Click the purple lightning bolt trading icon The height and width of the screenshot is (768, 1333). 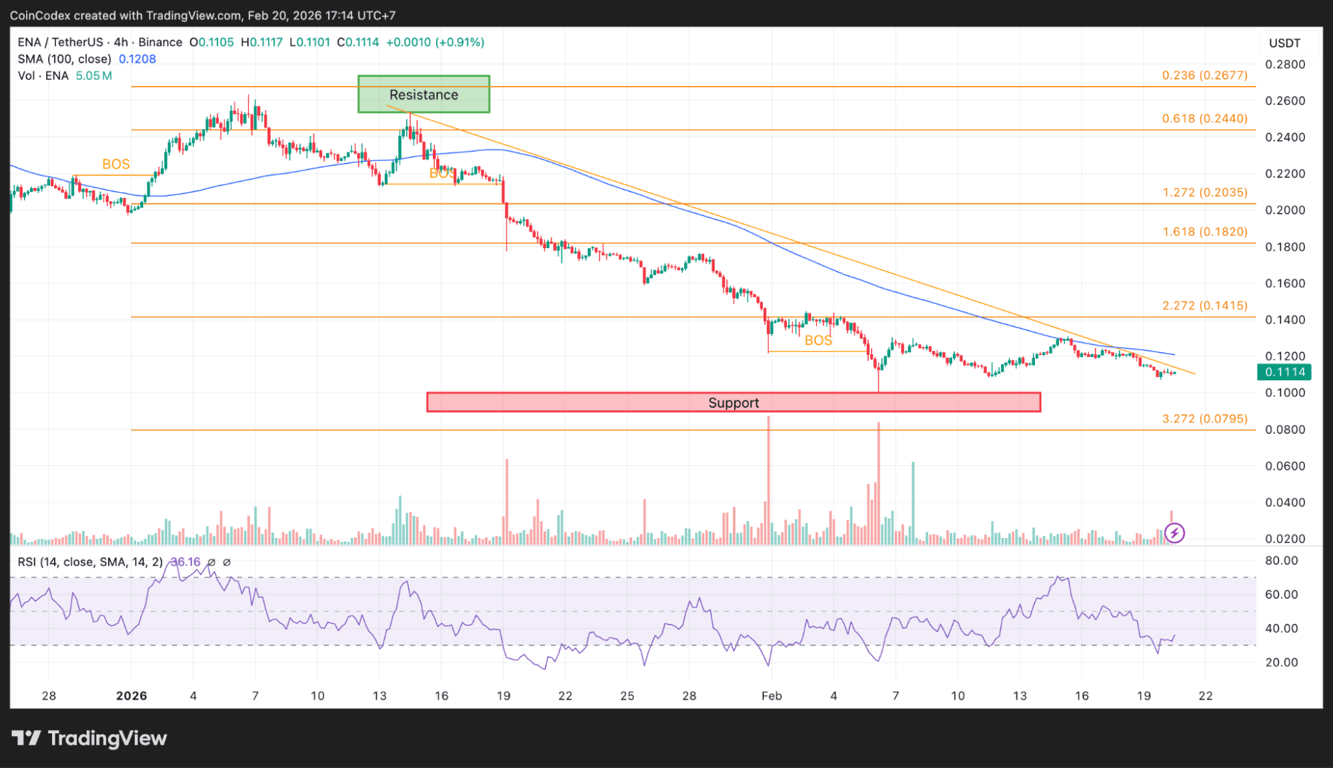[1174, 533]
